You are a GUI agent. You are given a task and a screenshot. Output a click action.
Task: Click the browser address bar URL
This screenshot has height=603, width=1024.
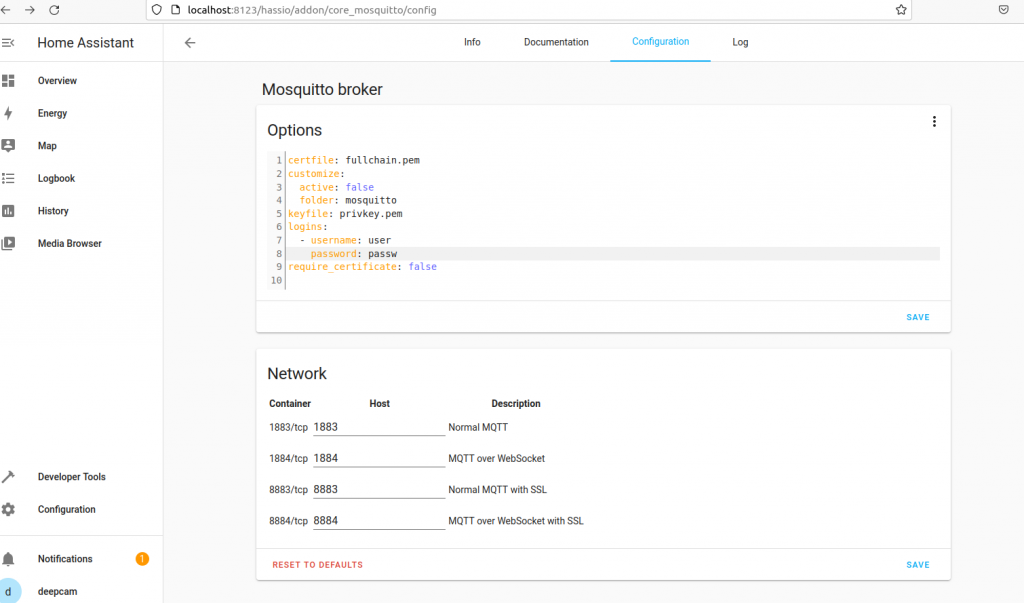coord(312,10)
